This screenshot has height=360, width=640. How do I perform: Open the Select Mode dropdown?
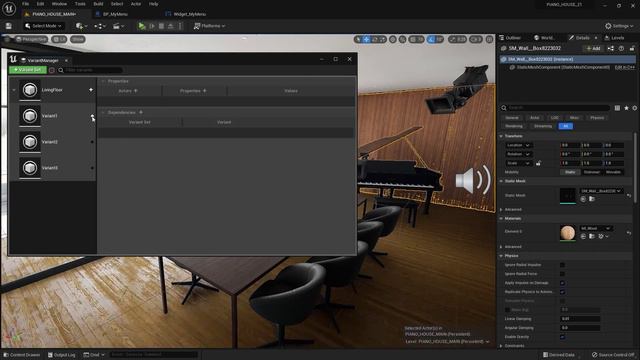[x=43, y=26]
